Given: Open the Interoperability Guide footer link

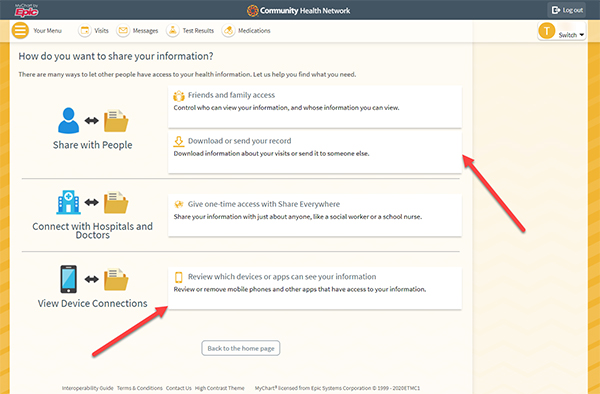Looking at the screenshot, I should [88, 388].
